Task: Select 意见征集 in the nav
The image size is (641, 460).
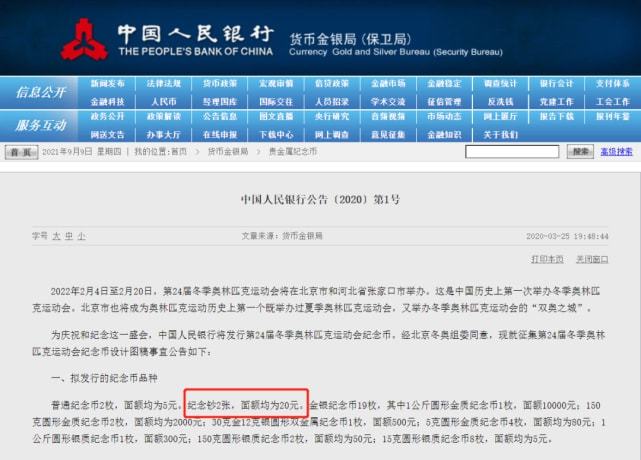Action: (388, 135)
